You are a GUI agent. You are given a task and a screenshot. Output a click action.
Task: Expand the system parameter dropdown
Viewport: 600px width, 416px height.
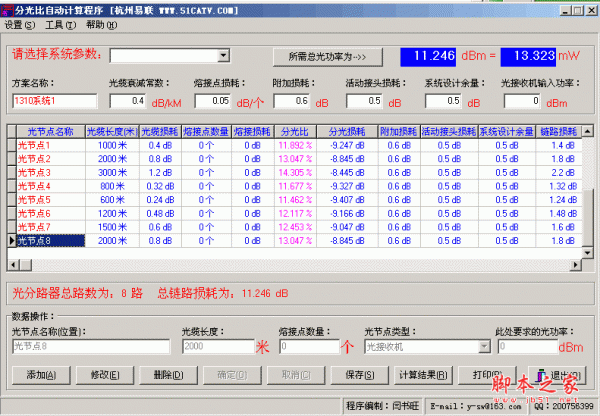(223, 56)
